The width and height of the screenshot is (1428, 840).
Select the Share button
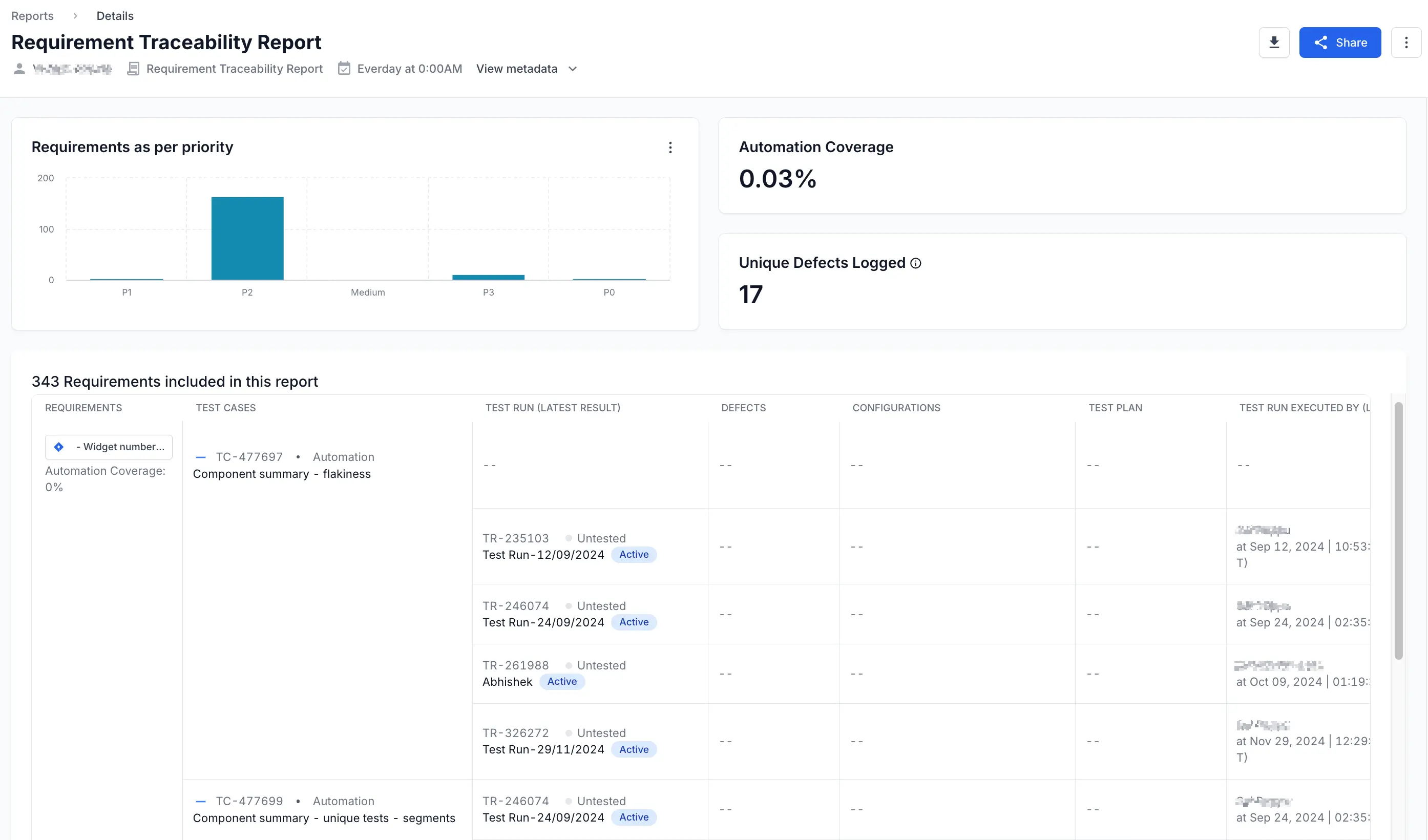tap(1340, 42)
